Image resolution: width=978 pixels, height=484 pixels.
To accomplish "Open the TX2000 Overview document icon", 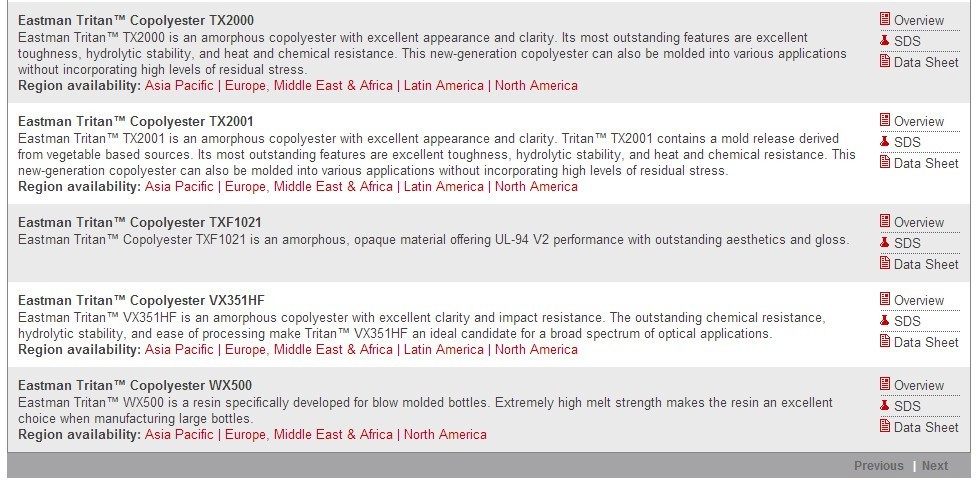I will coord(885,19).
